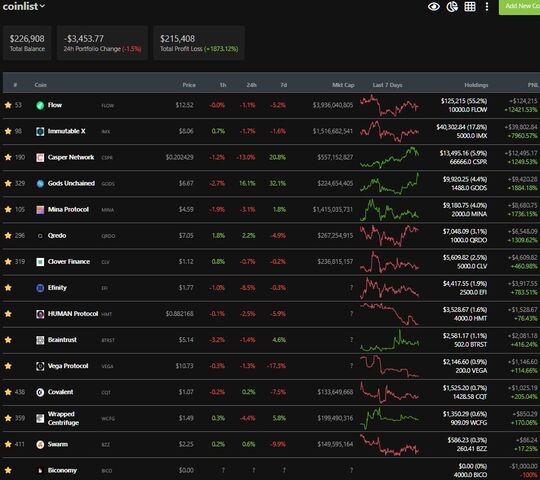
Task: Click the Flow coin logo
Action: pos(40,105)
